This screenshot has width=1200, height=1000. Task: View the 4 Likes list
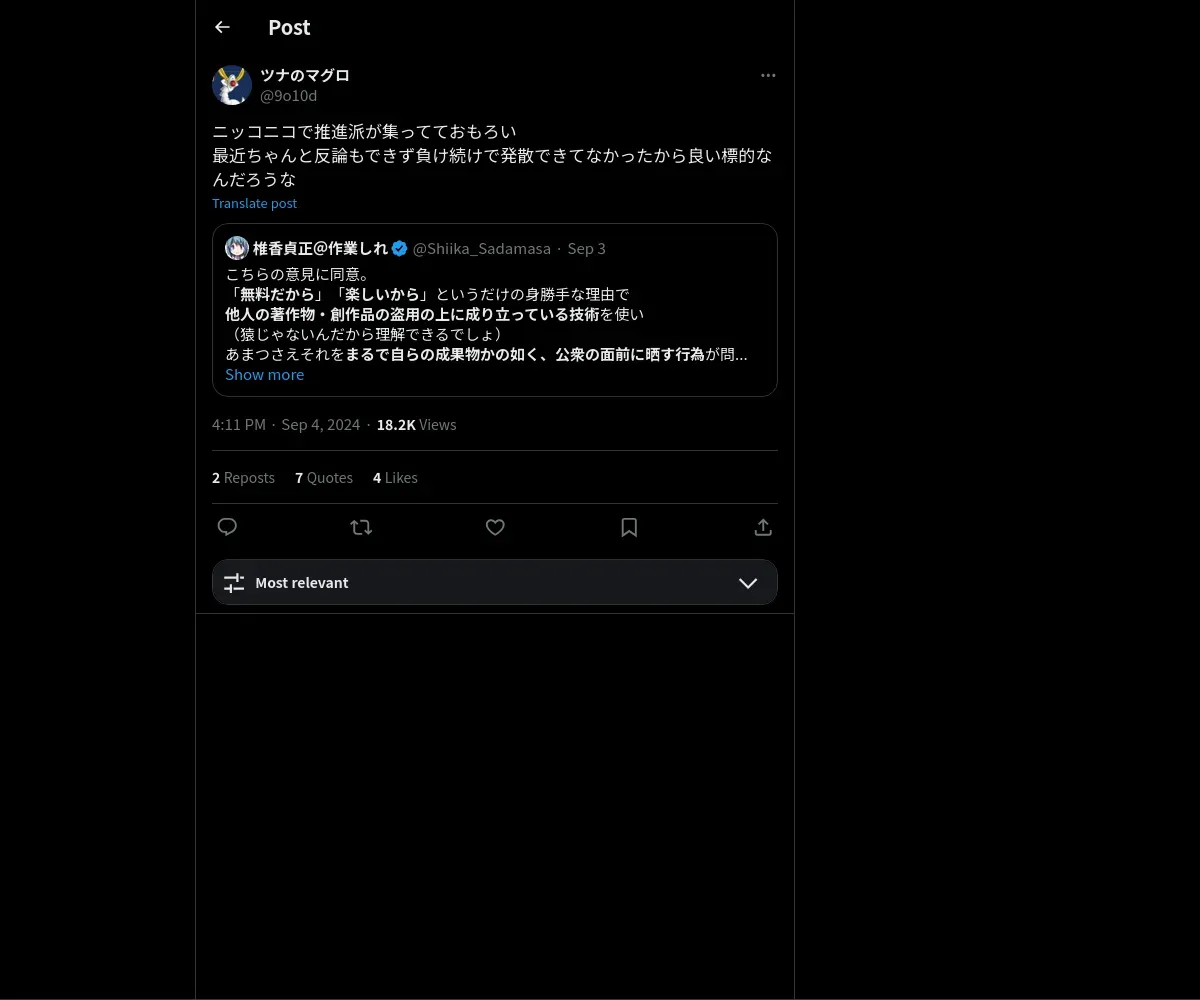pyautogui.click(x=395, y=478)
